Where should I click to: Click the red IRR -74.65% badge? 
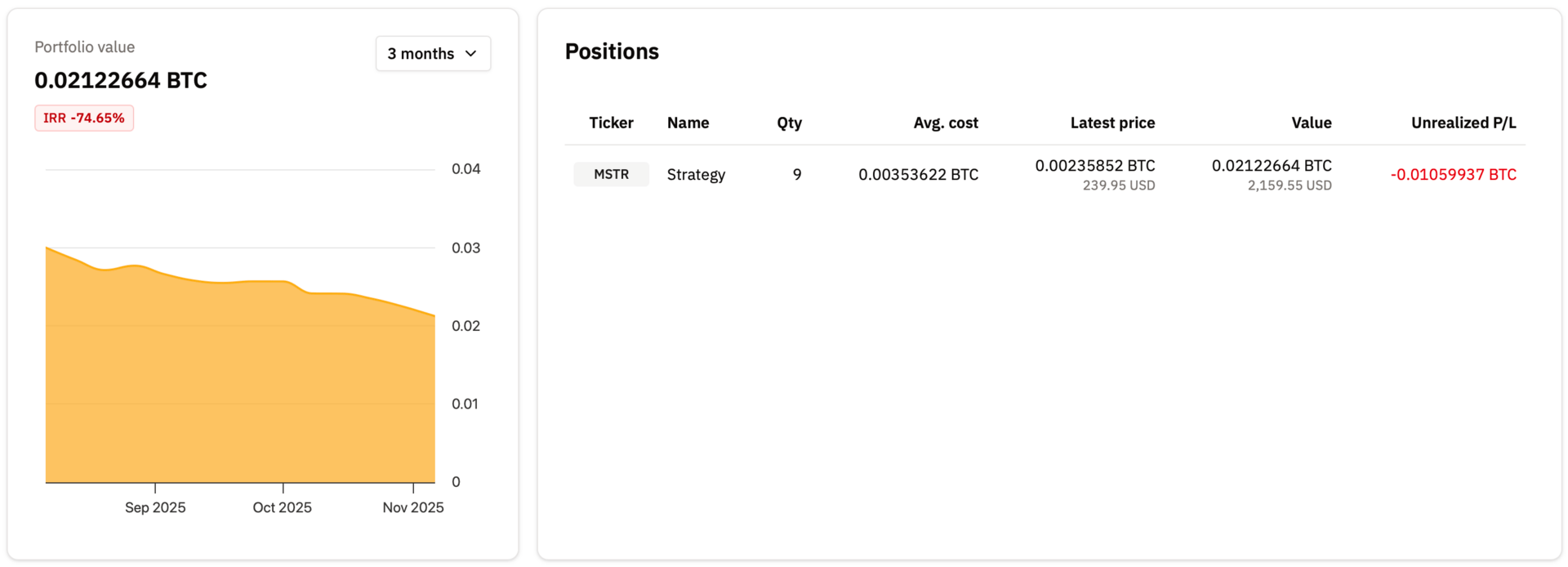click(x=83, y=118)
